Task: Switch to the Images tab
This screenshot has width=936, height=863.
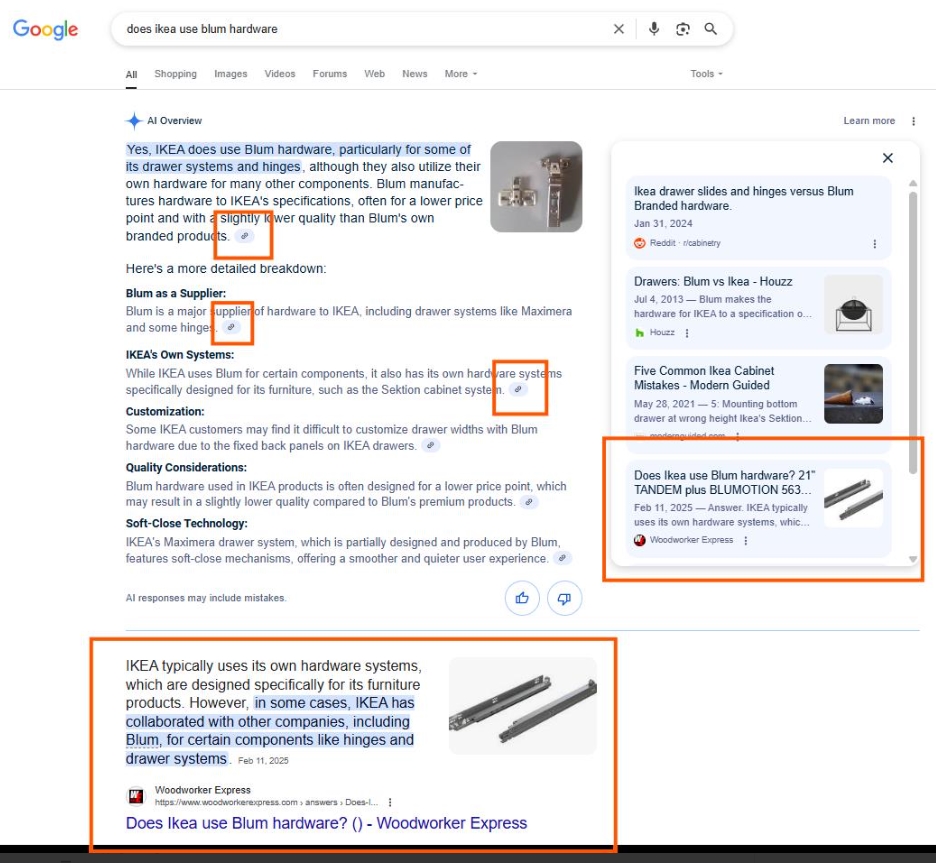Action: pos(230,74)
